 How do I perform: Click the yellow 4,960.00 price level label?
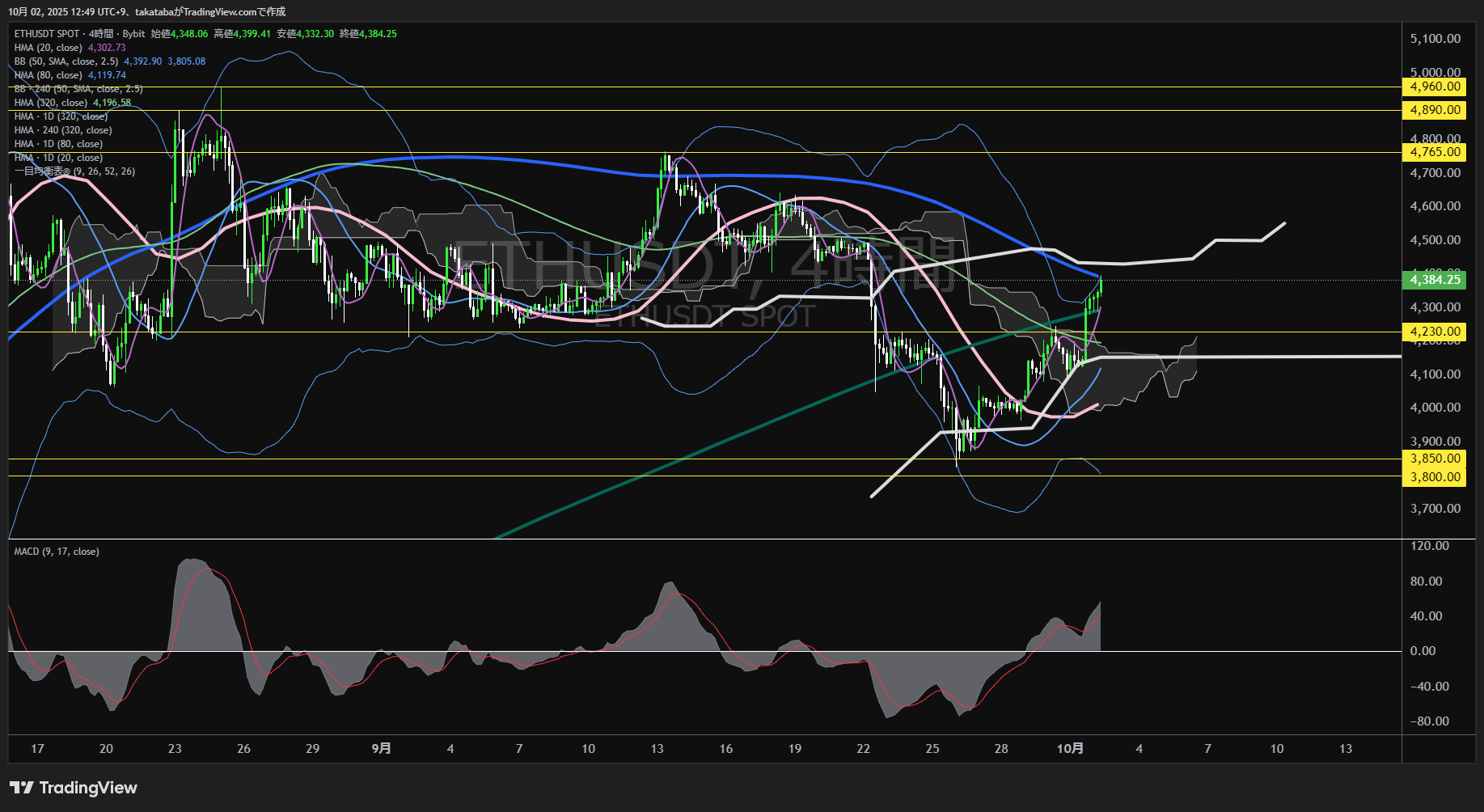click(1435, 87)
